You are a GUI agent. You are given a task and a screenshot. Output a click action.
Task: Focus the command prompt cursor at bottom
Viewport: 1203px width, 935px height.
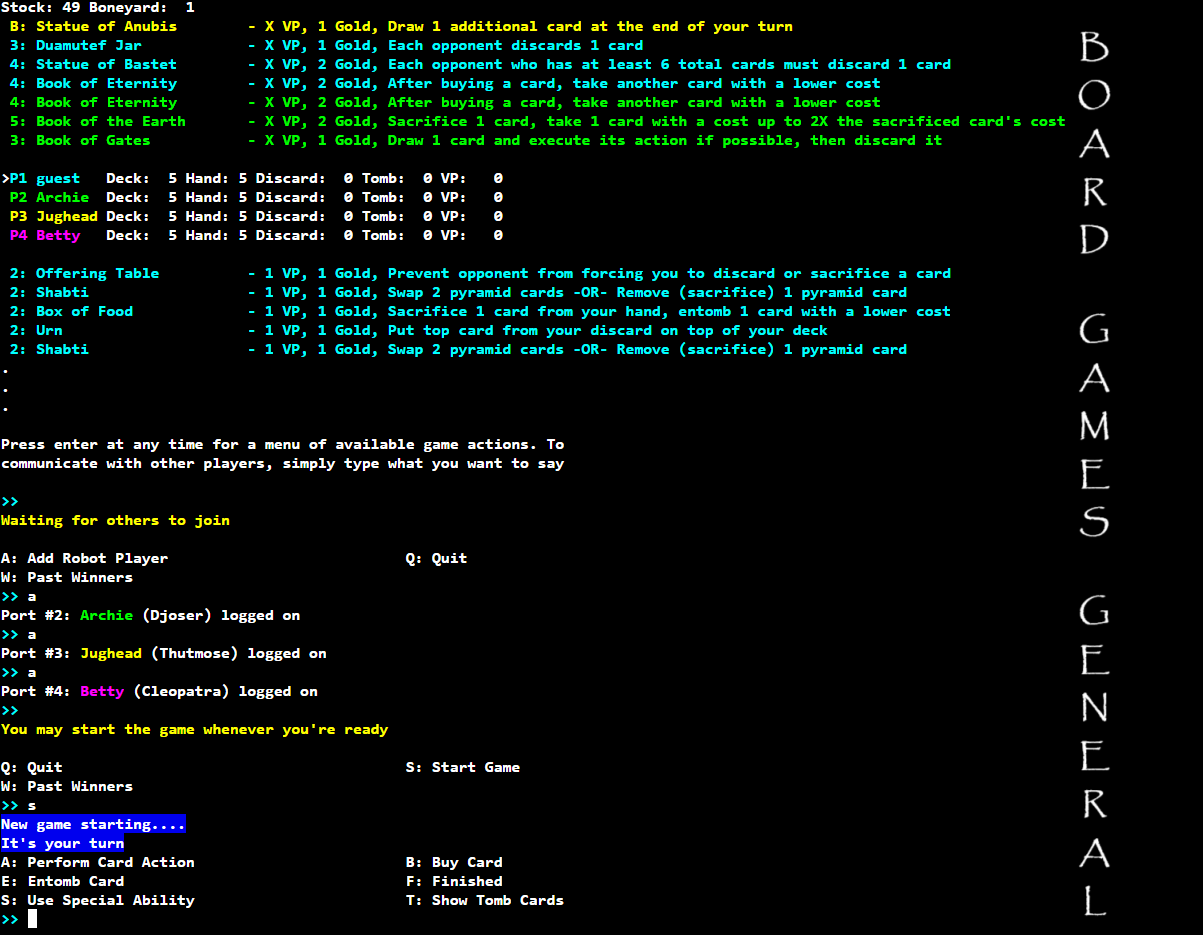coord(32,919)
